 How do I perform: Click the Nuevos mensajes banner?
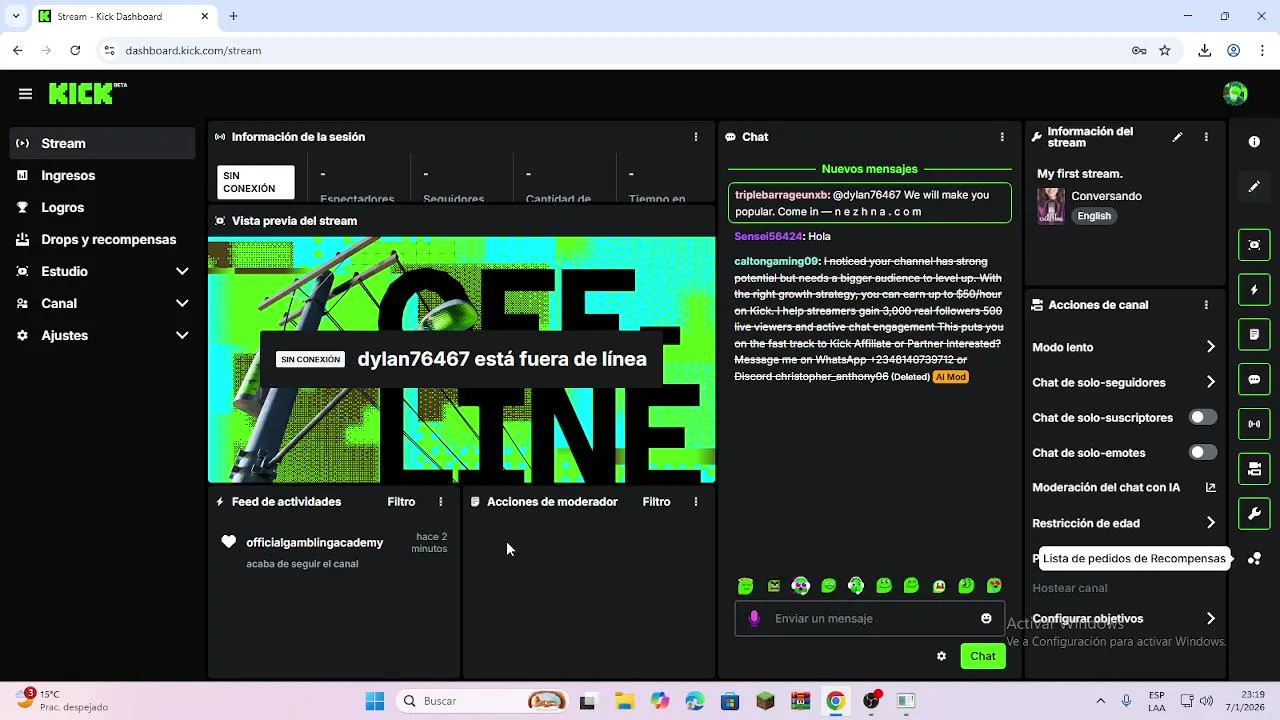tap(869, 169)
